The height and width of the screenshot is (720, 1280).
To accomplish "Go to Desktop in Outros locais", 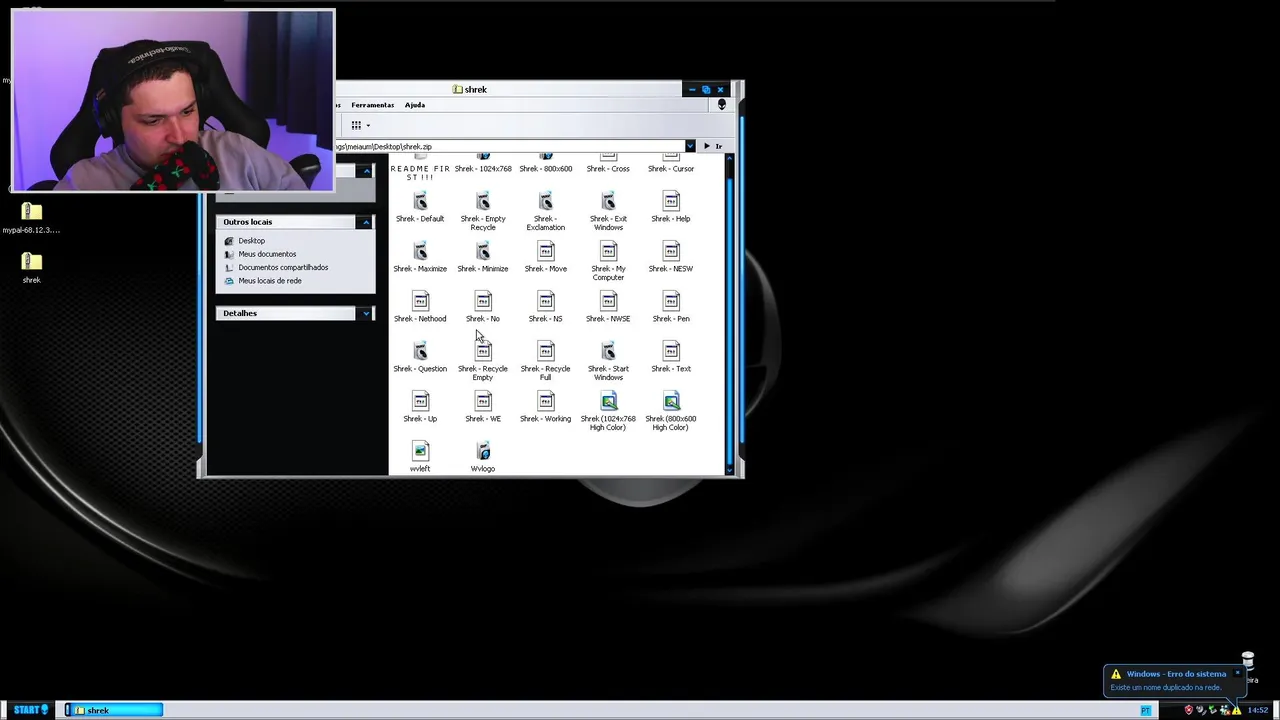I will pos(251,241).
